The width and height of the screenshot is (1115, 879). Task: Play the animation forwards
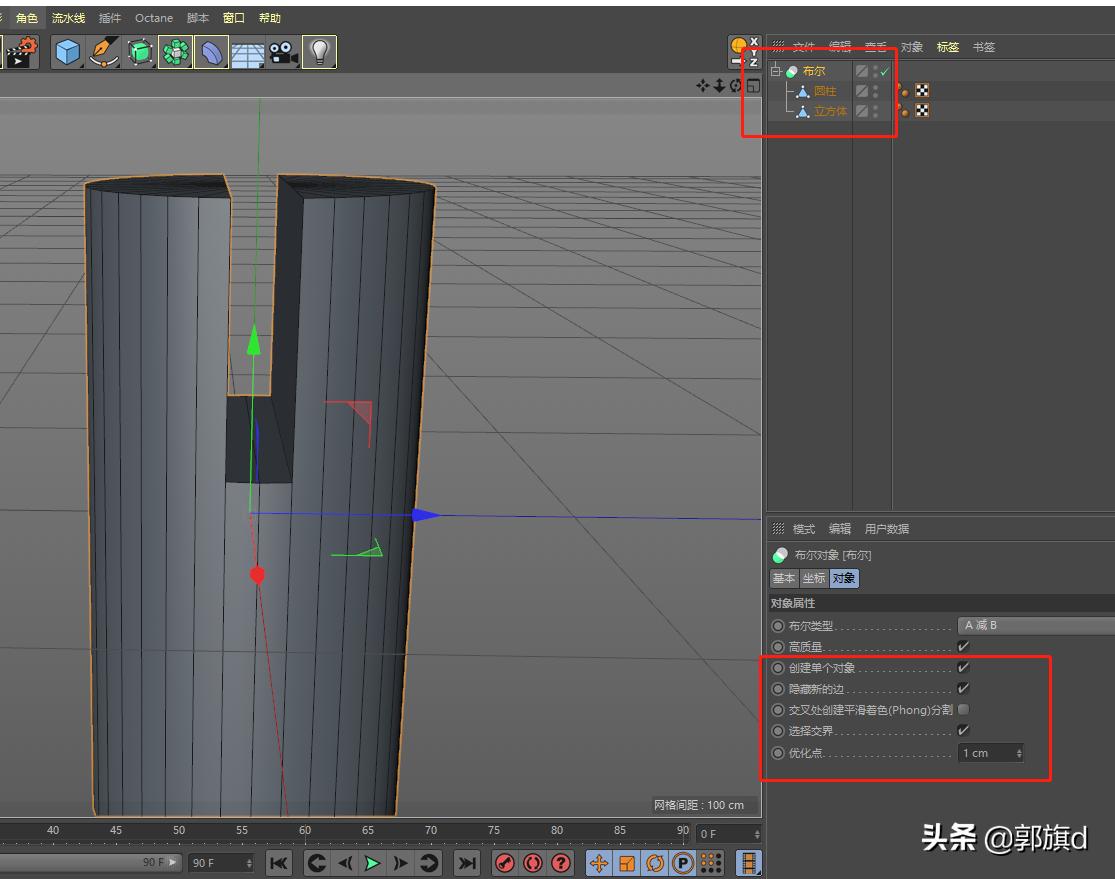point(372,863)
